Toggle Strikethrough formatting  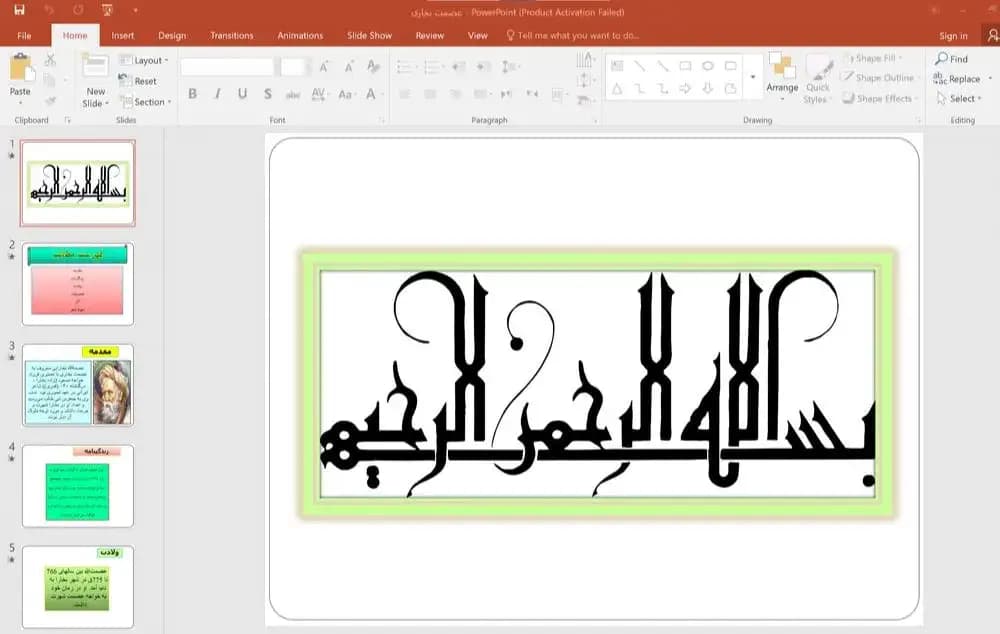[293, 95]
